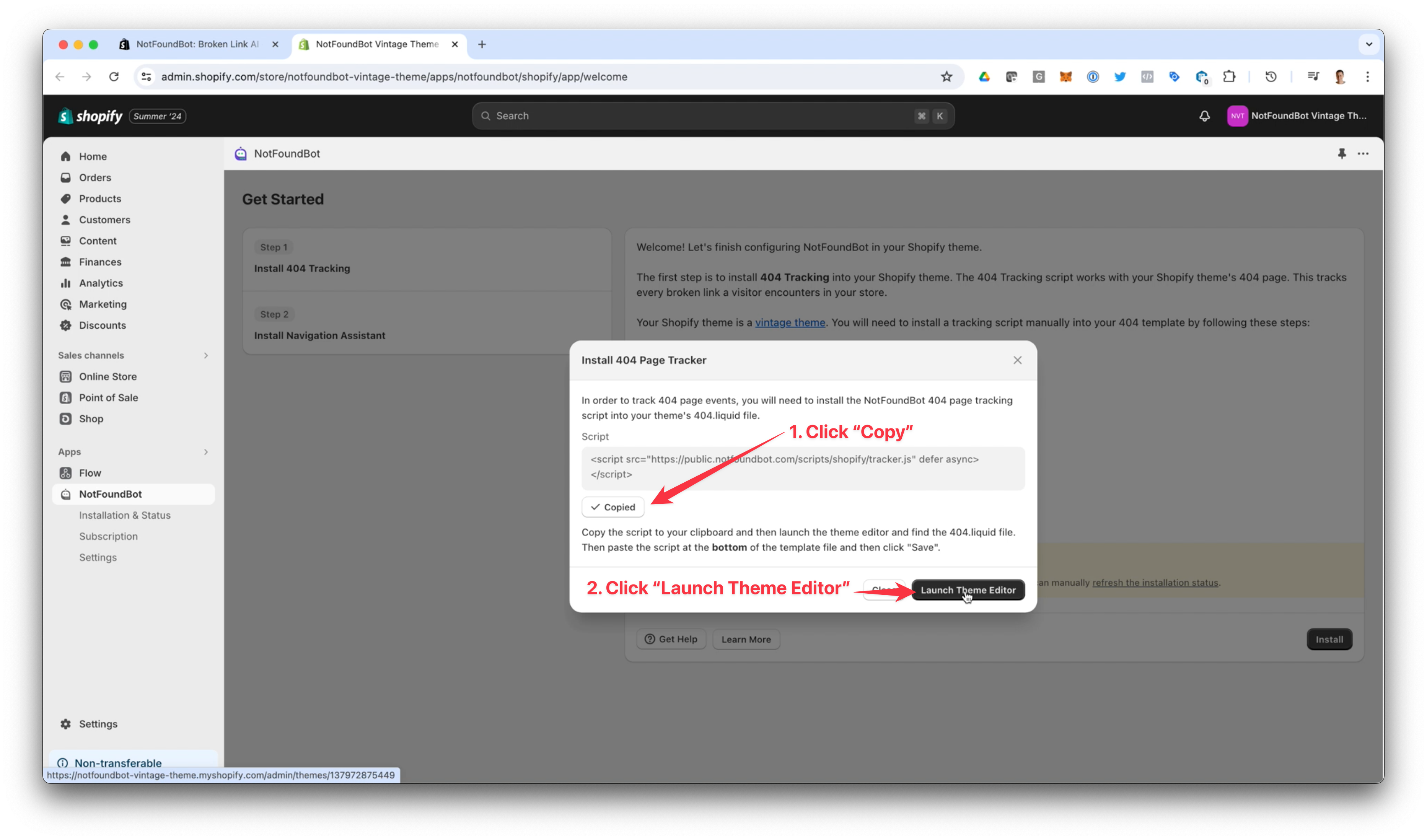Bookmark the page with the star icon
The image size is (1427, 840).
(x=947, y=77)
